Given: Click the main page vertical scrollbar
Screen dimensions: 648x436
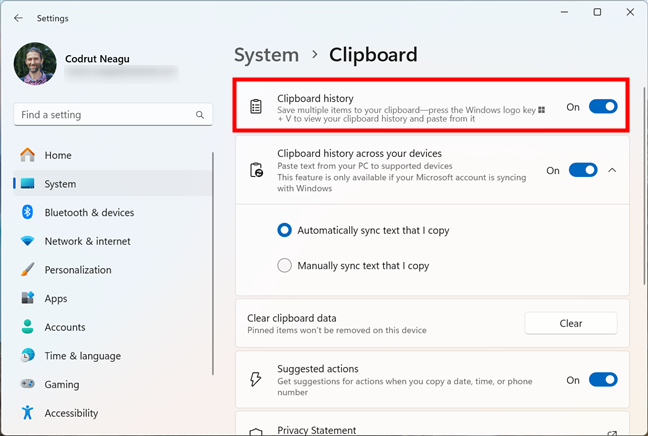Looking at the screenshot, I should click(x=644, y=186).
